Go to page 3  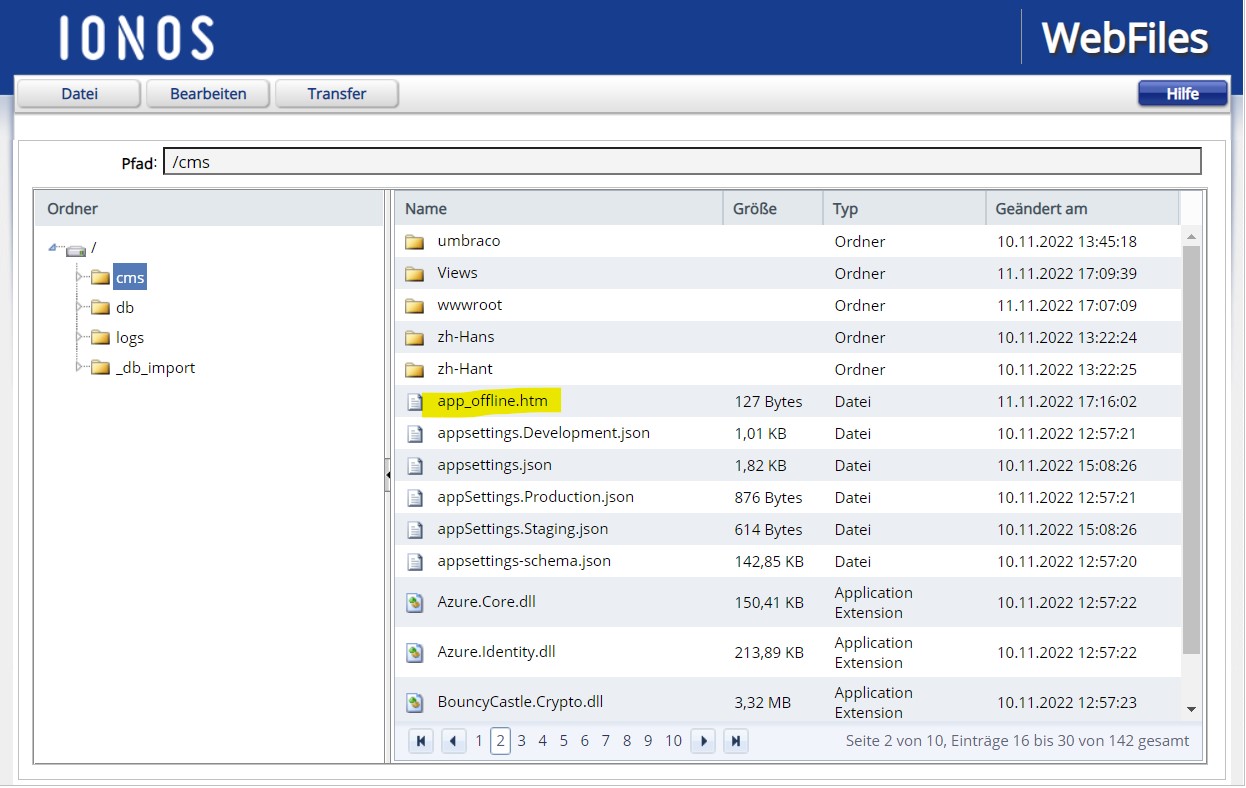pos(522,741)
